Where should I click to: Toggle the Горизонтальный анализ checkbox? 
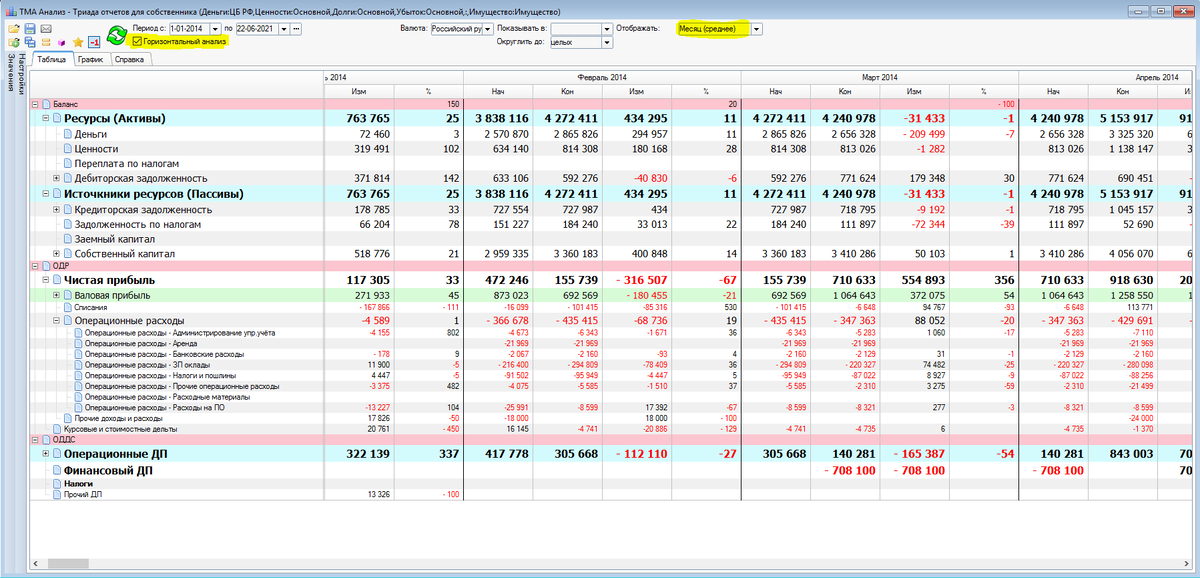137,42
